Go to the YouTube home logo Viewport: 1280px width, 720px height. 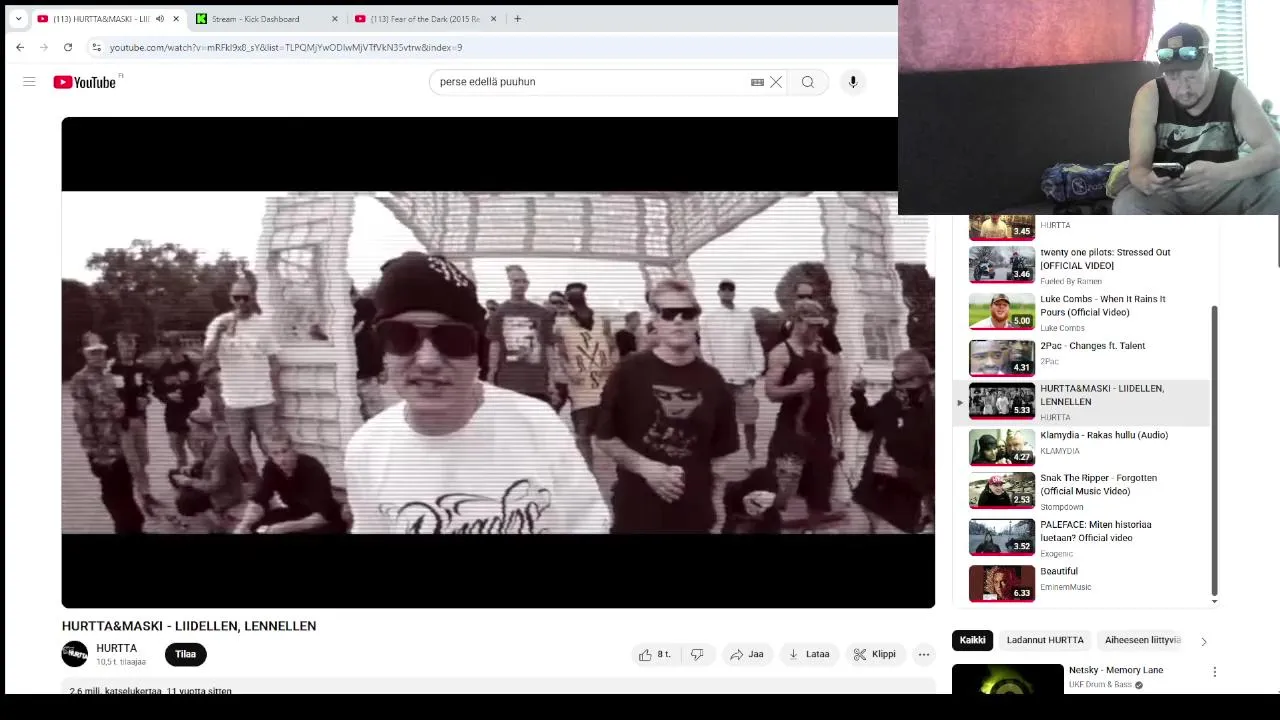click(x=85, y=82)
